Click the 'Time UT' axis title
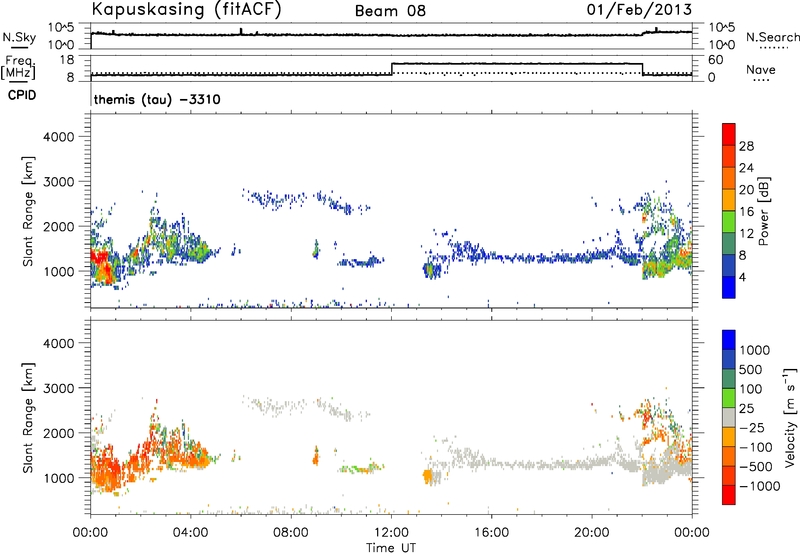Image resolution: width=800 pixels, height=554 pixels. click(391, 548)
